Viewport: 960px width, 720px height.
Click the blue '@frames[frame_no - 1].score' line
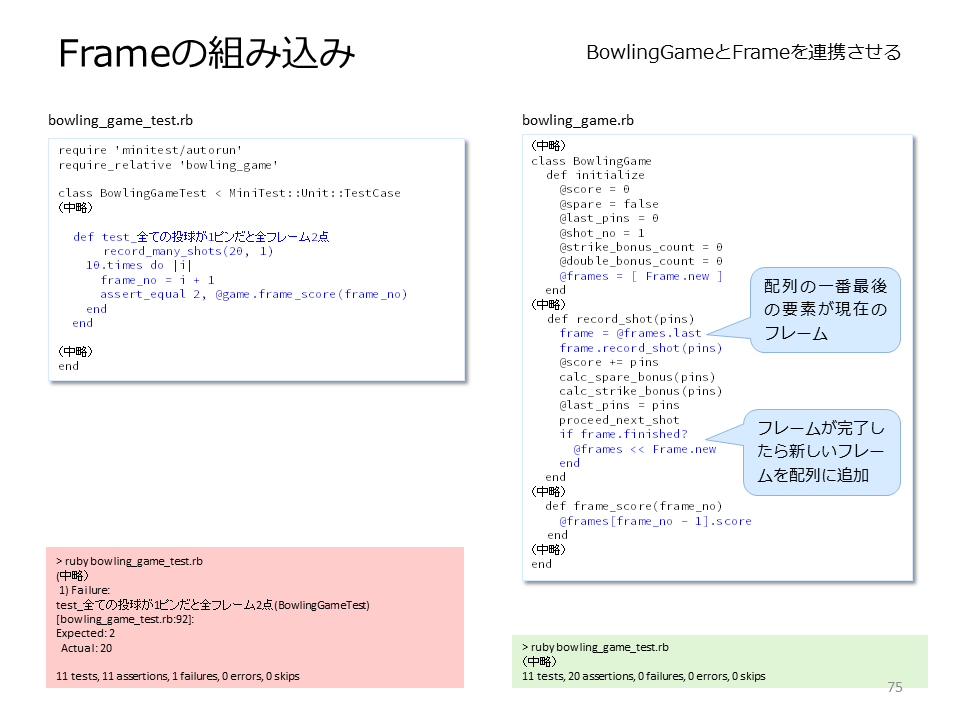coord(655,521)
